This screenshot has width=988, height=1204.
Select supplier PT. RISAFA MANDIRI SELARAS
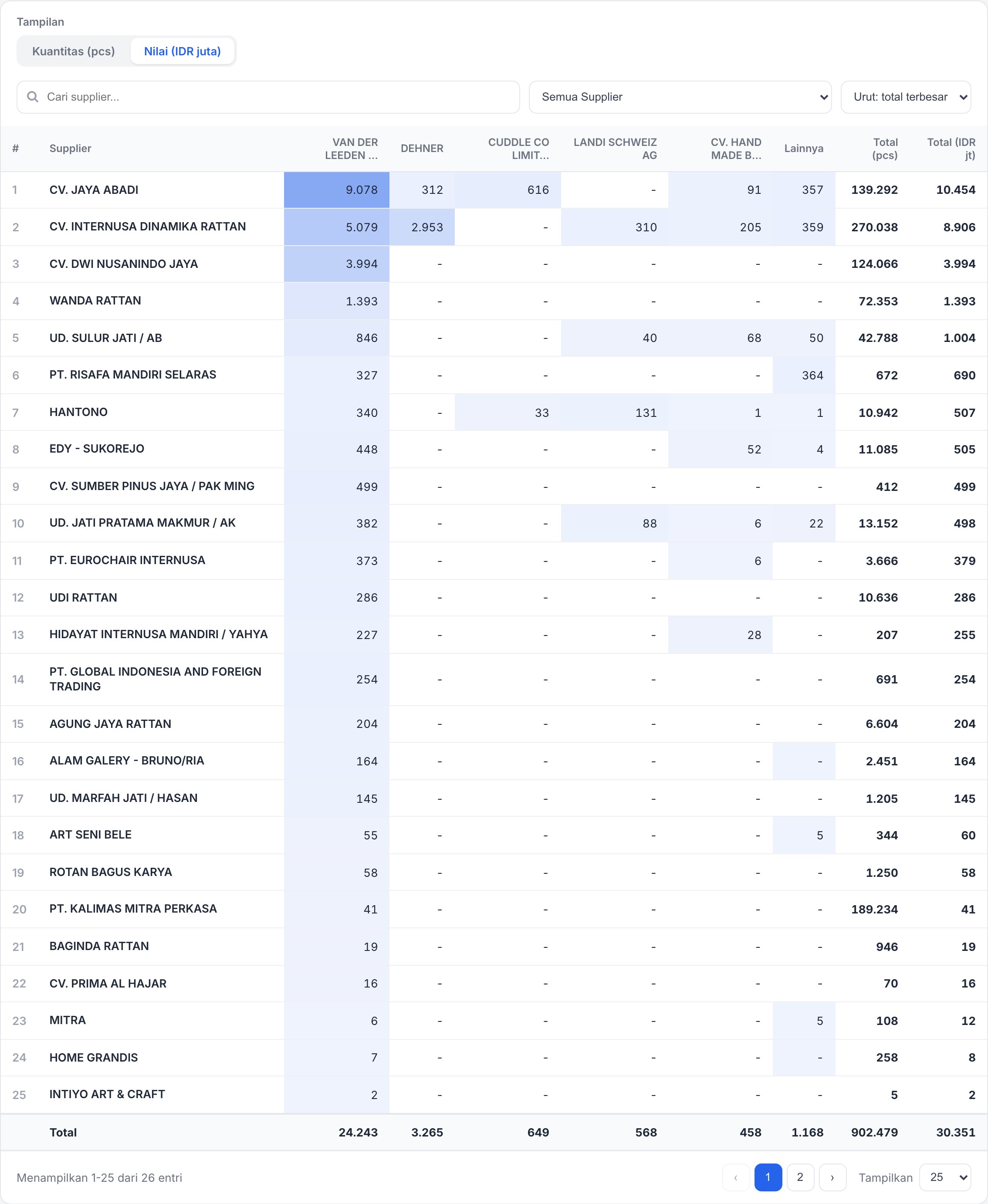click(132, 375)
